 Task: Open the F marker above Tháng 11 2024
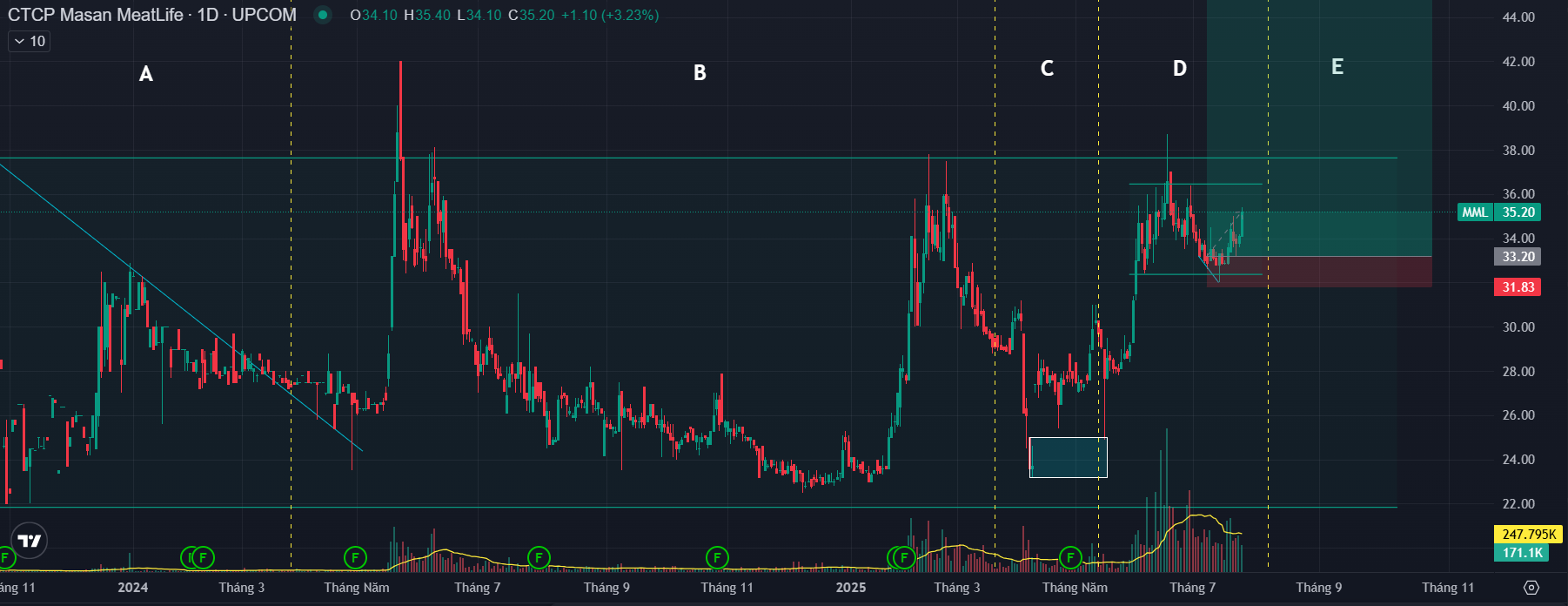tap(717, 557)
